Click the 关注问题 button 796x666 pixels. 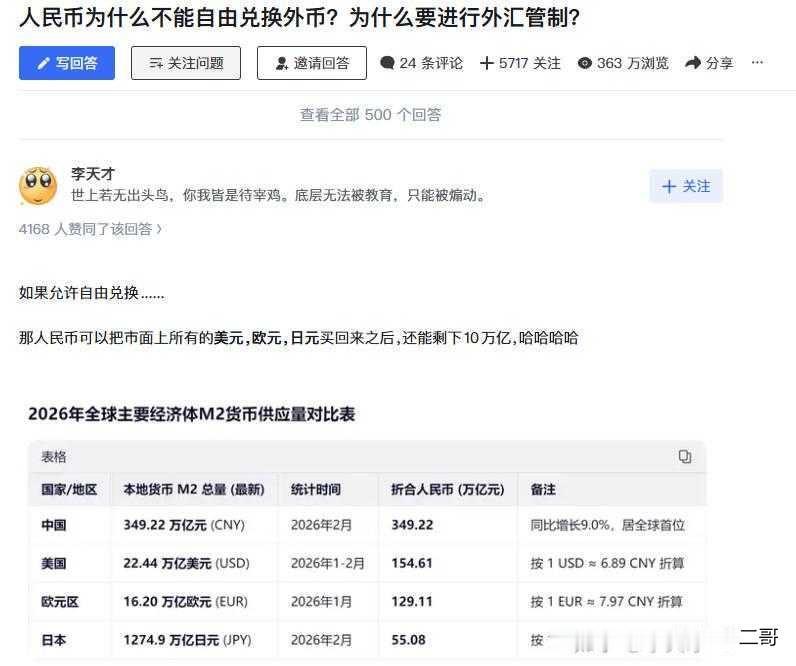186,63
